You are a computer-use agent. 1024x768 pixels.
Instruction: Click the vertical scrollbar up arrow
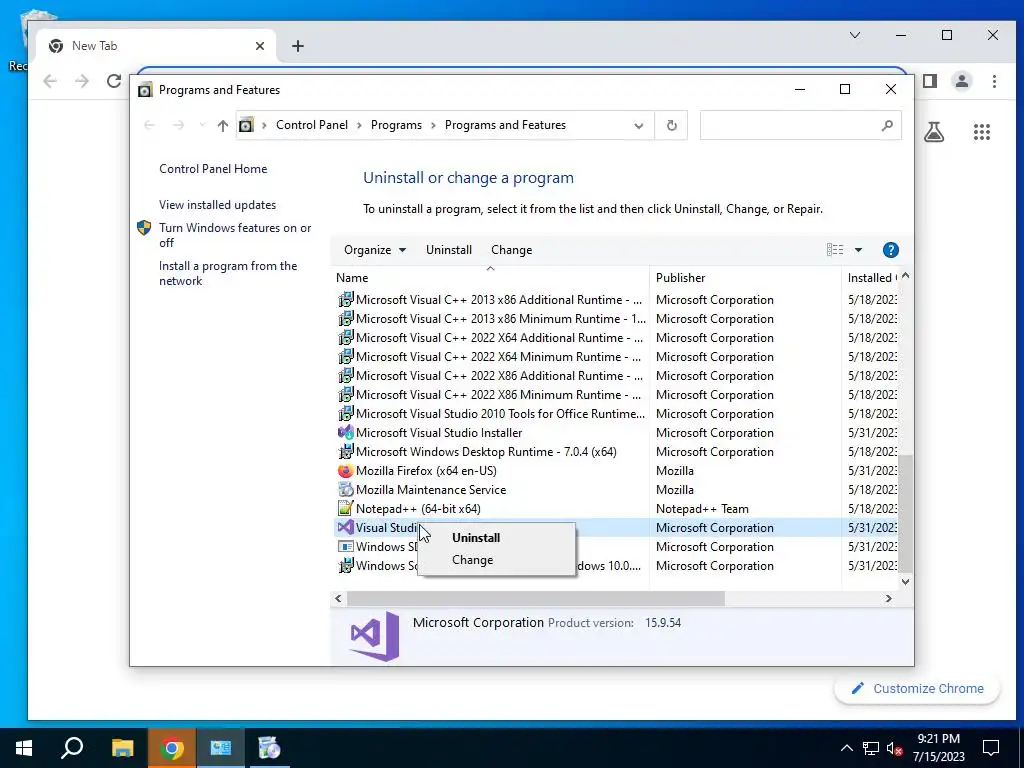pyautogui.click(x=905, y=276)
